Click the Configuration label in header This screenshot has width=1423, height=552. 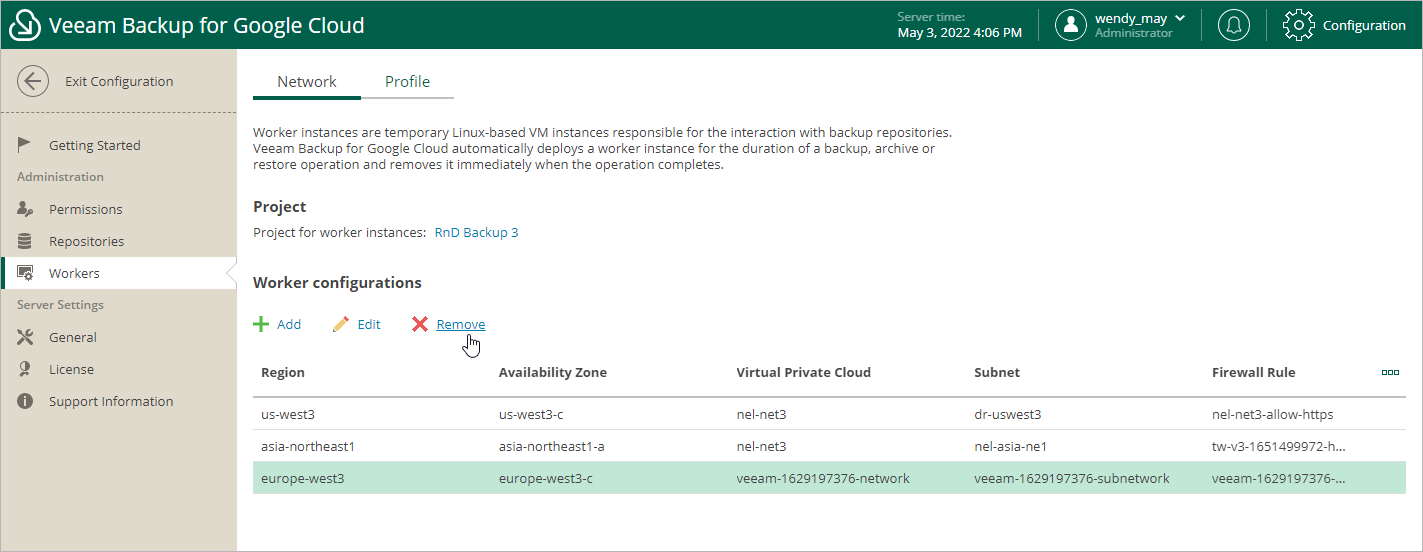[1364, 26]
